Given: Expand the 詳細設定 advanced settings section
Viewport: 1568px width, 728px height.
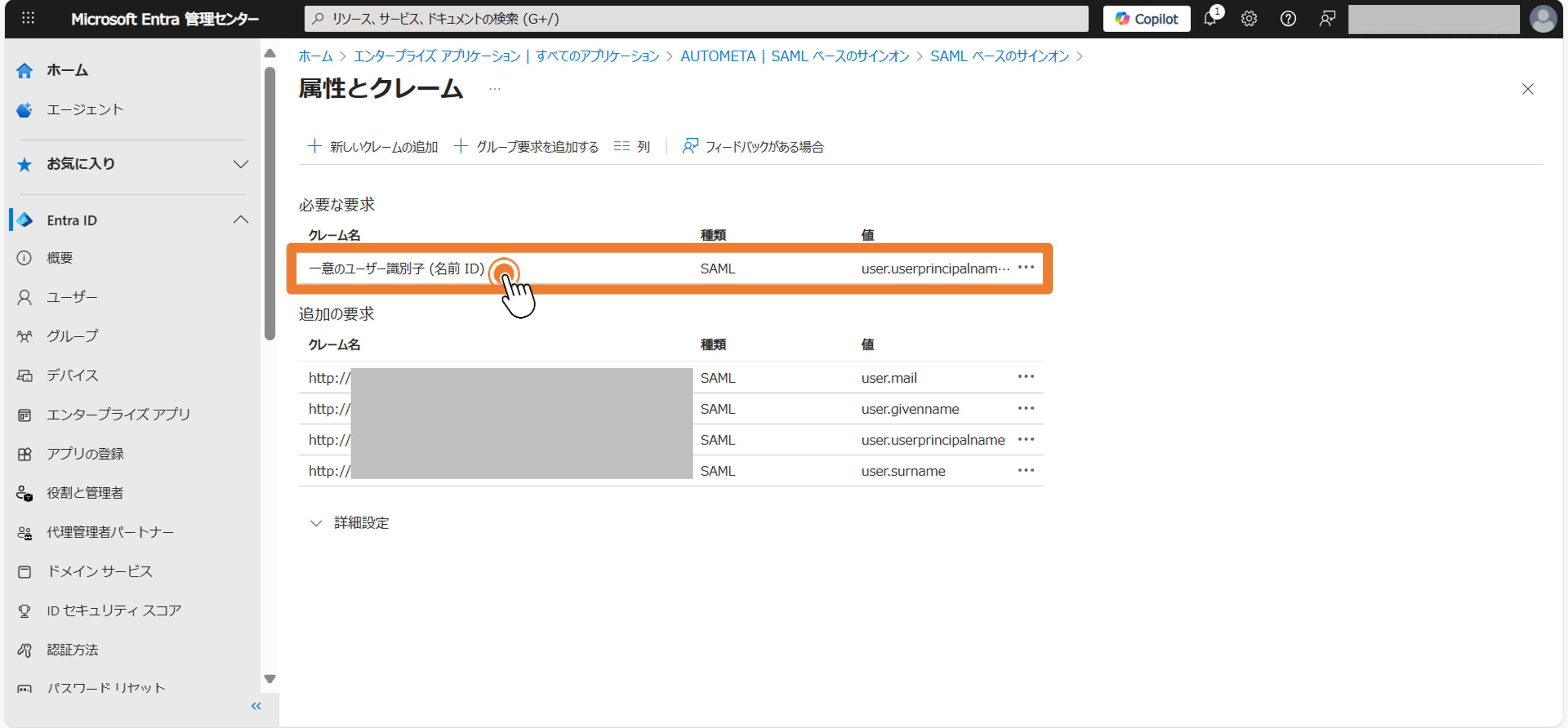Looking at the screenshot, I should click(x=350, y=523).
